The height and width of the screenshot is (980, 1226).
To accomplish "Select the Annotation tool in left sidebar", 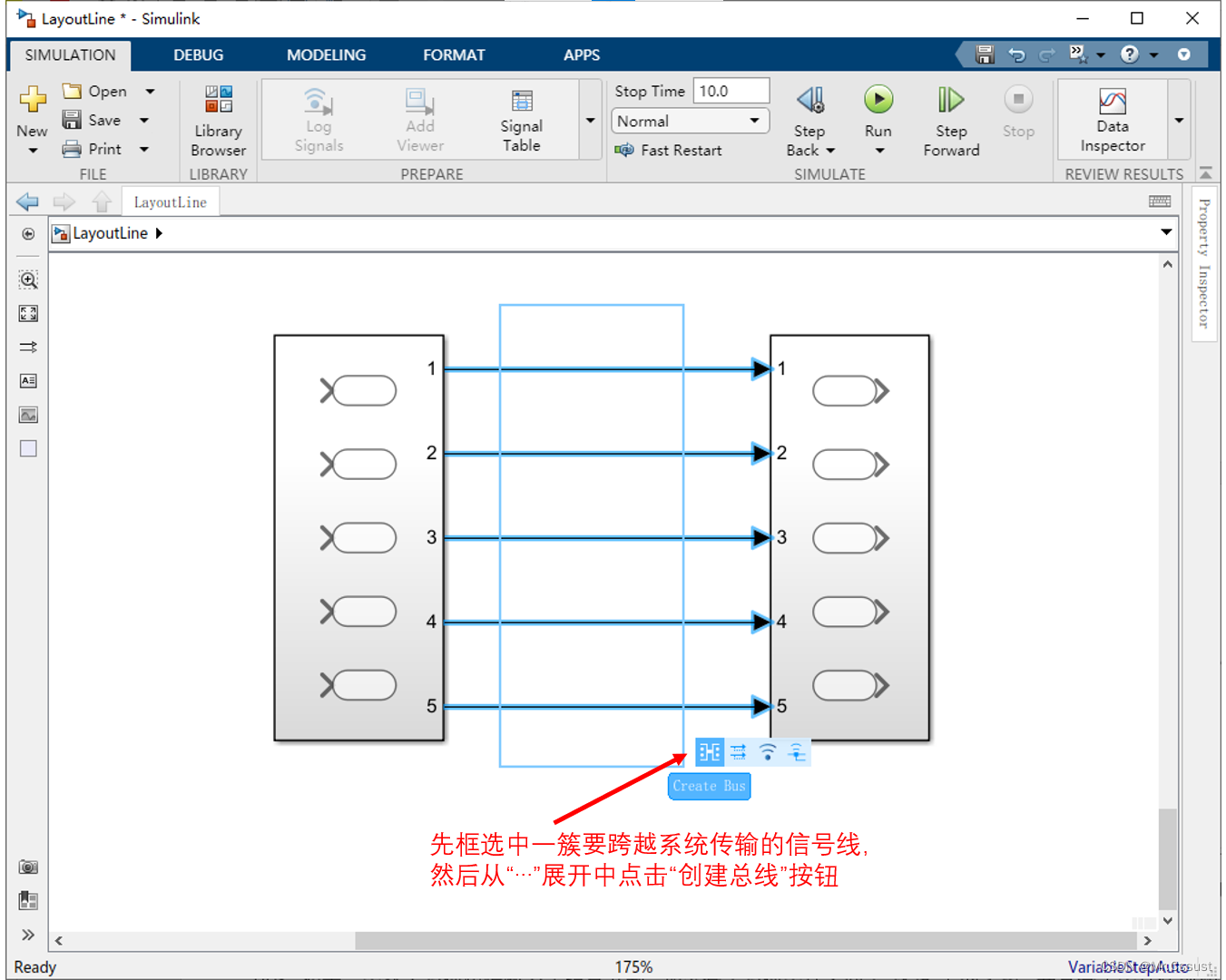I will point(28,381).
